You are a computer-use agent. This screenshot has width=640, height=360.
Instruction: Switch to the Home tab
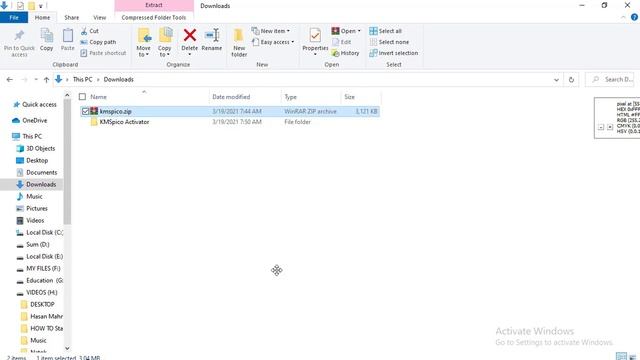42,18
